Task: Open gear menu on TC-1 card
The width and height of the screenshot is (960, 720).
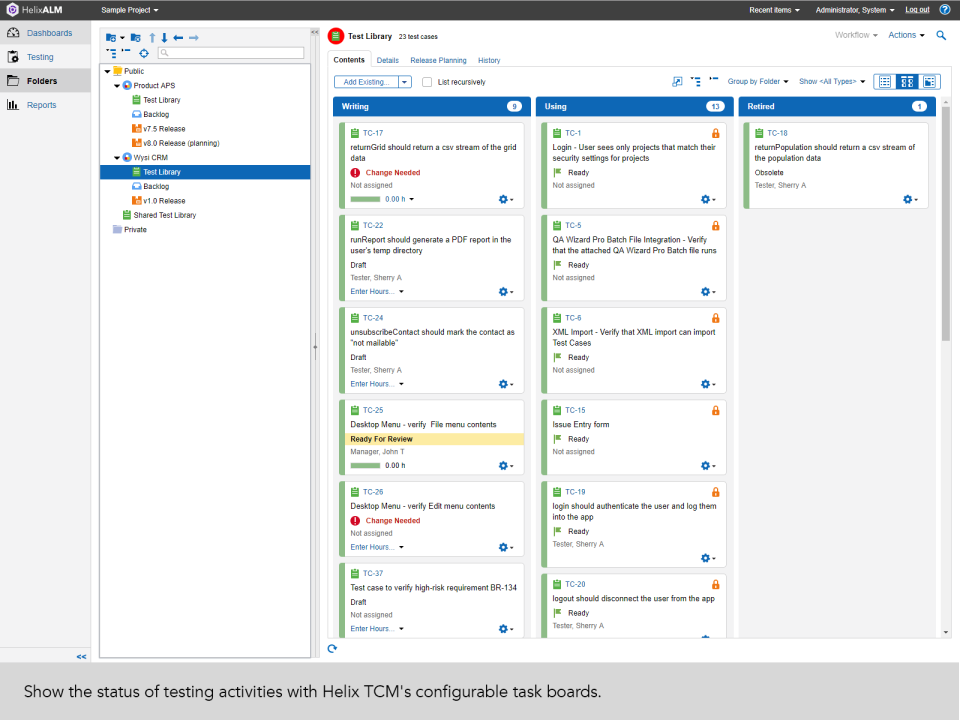Action: (x=708, y=200)
